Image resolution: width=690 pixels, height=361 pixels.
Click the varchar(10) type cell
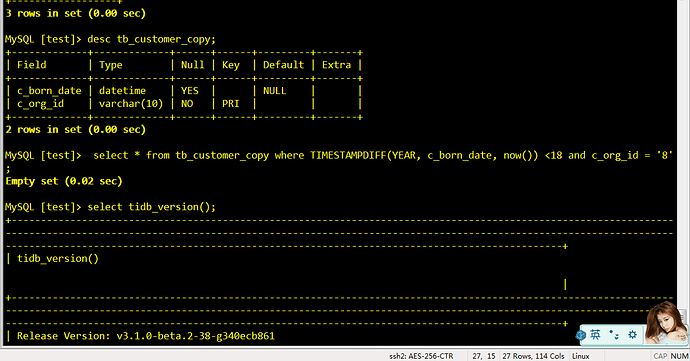tap(131, 104)
